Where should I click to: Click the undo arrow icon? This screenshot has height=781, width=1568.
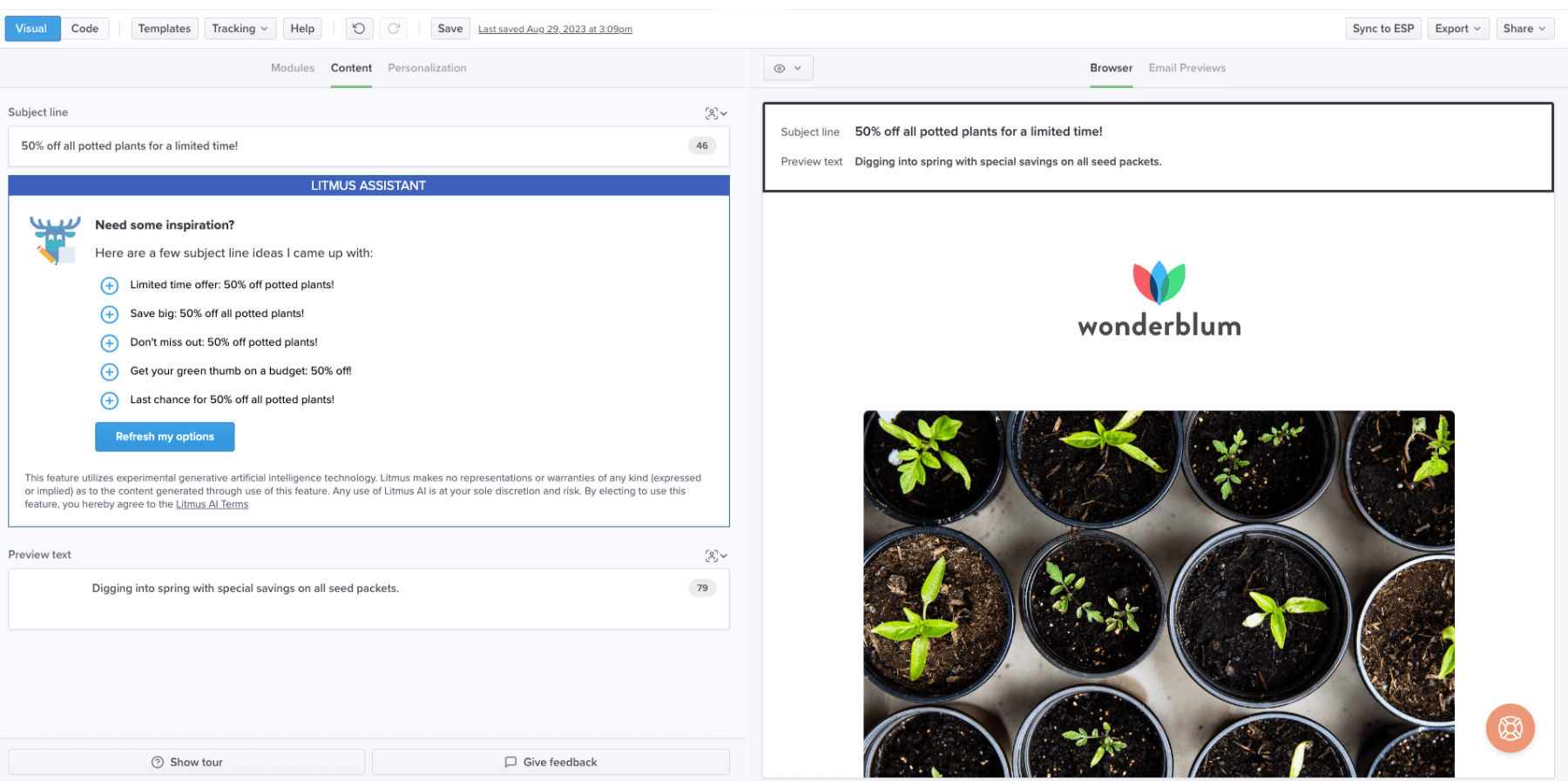click(359, 29)
